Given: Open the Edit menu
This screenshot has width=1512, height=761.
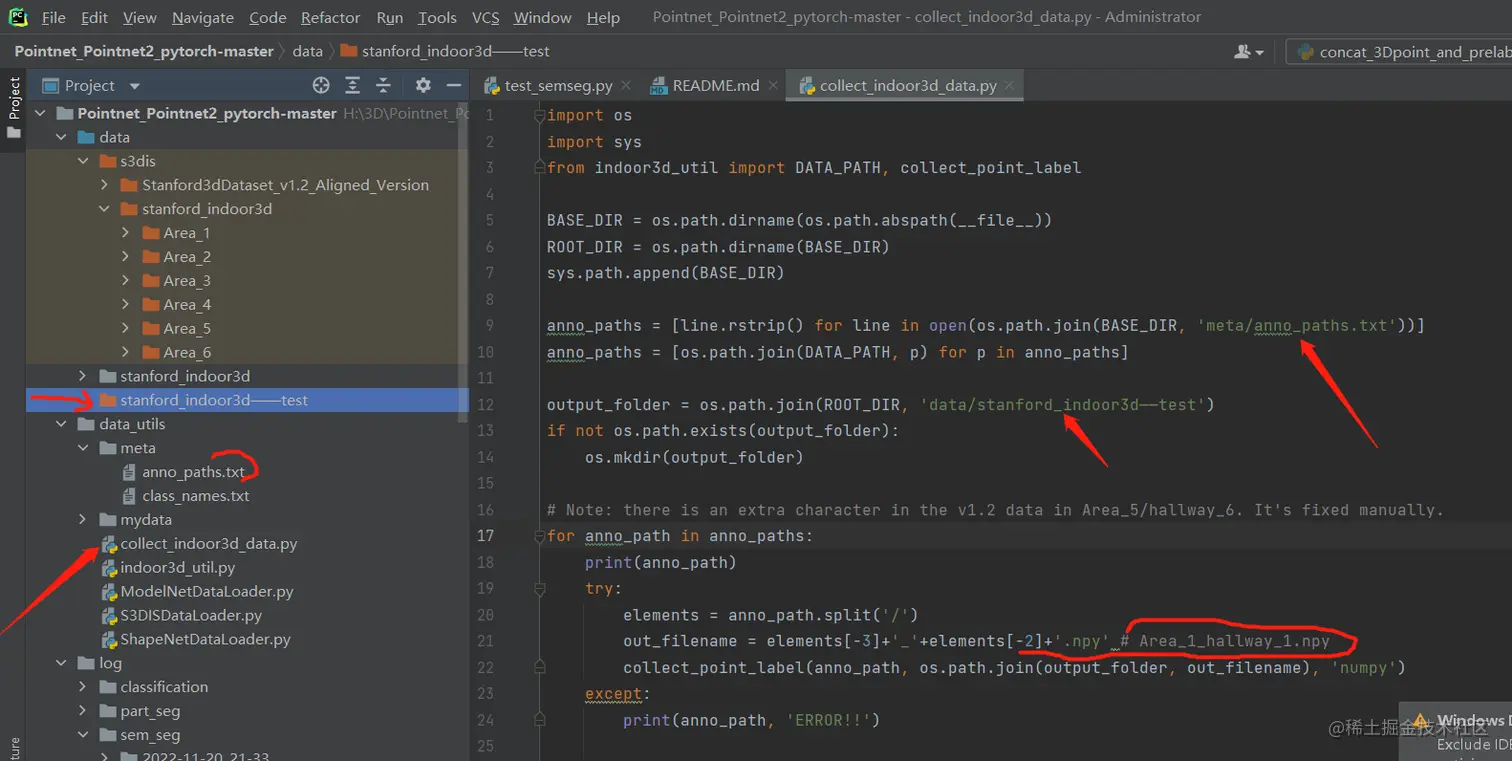Looking at the screenshot, I should coord(95,18).
